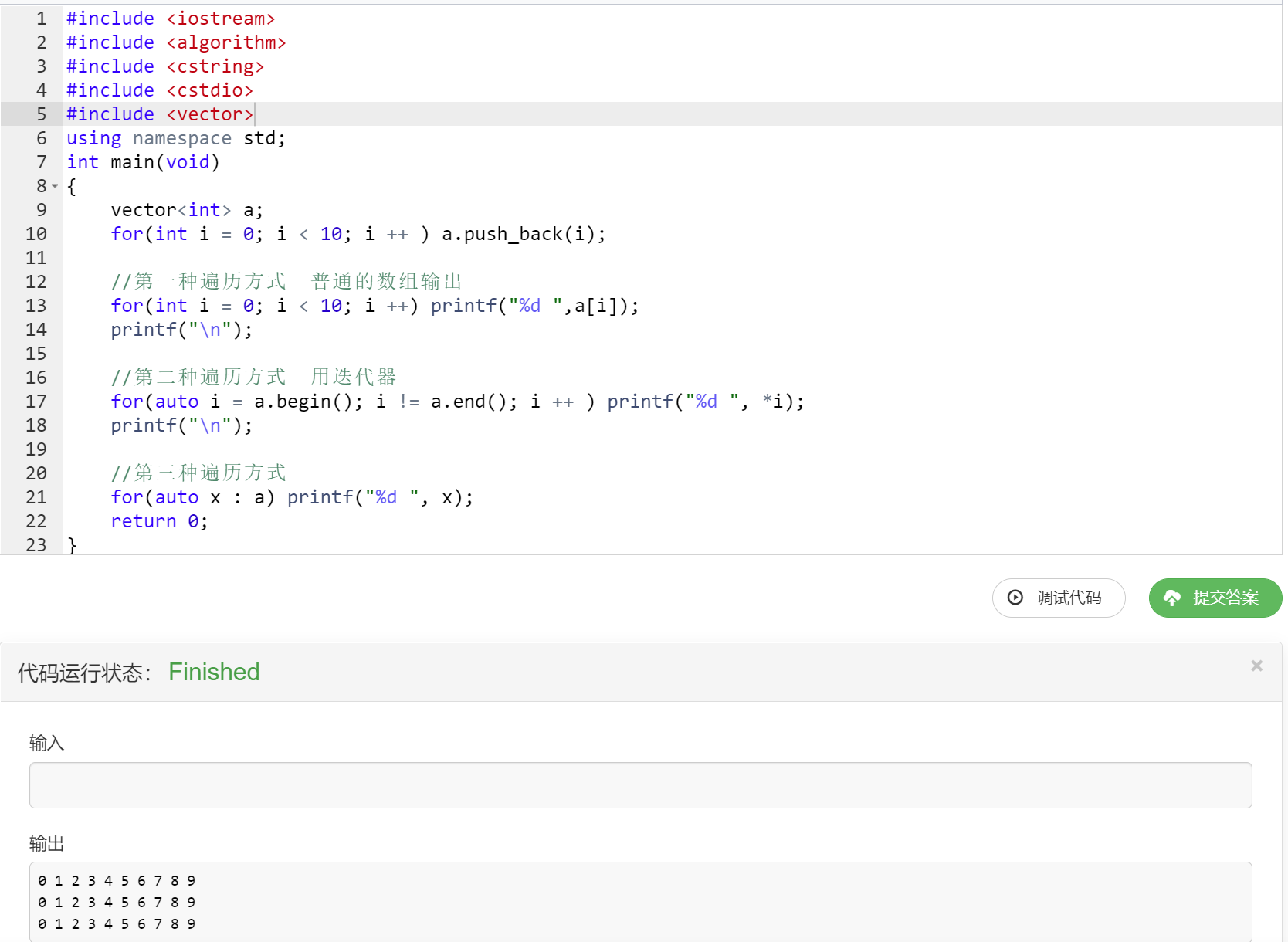Click the 代码运行状态 label
Image resolution: width=1288 pixels, height=942 pixels.
click(85, 673)
